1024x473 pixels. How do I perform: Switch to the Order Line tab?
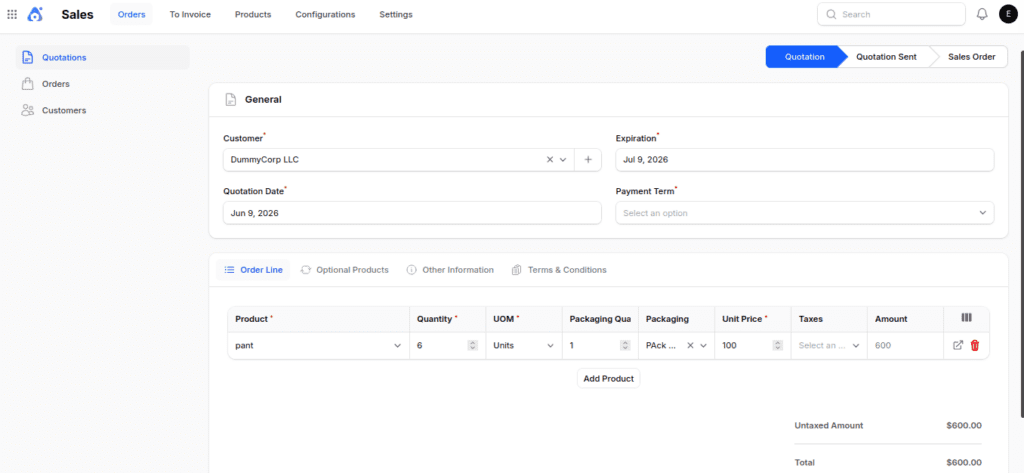[253, 270]
